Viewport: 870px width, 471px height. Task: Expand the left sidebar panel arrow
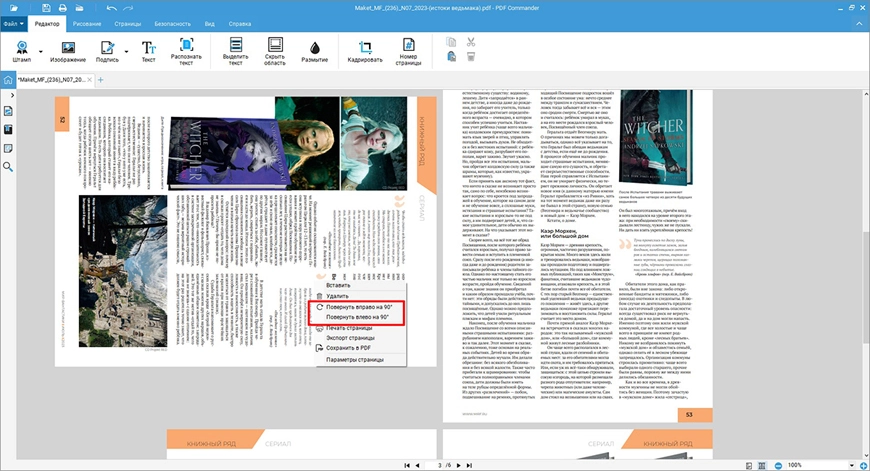12,95
